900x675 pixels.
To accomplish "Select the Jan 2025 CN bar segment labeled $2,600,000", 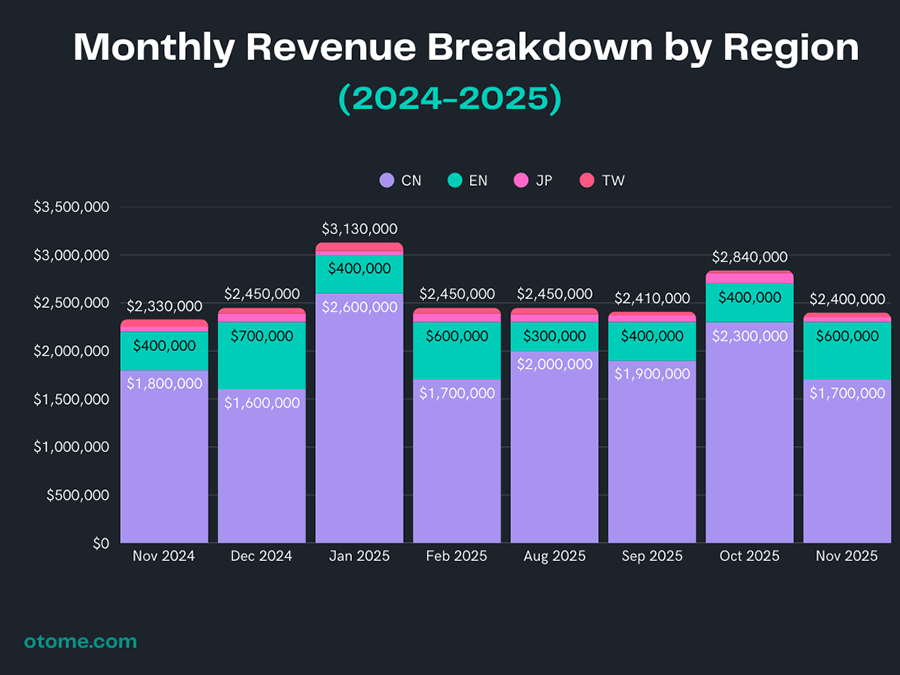I will point(359,420).
